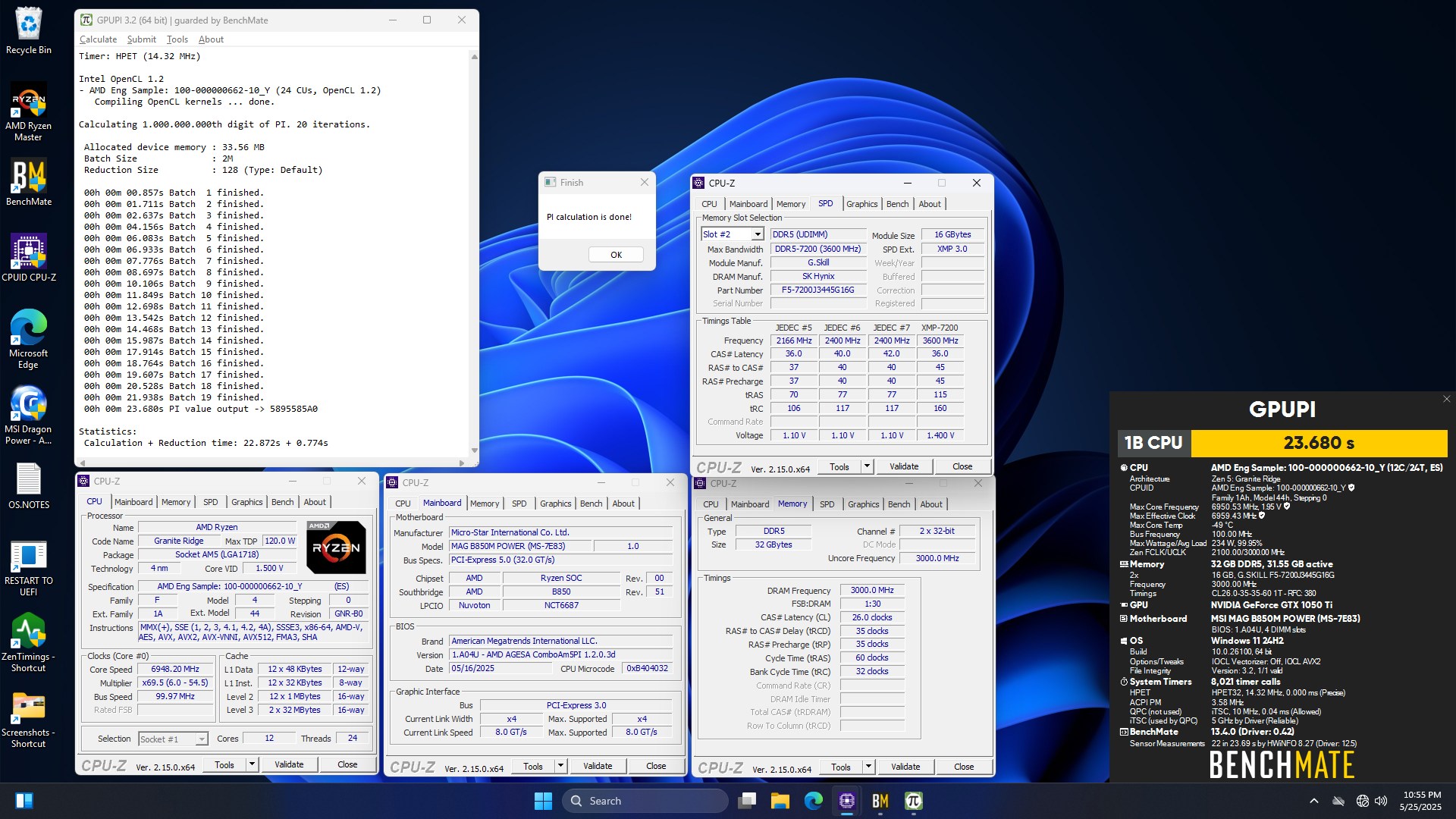Click the 23.680 s score bar
The image size is (1456, 819).
1319,443
